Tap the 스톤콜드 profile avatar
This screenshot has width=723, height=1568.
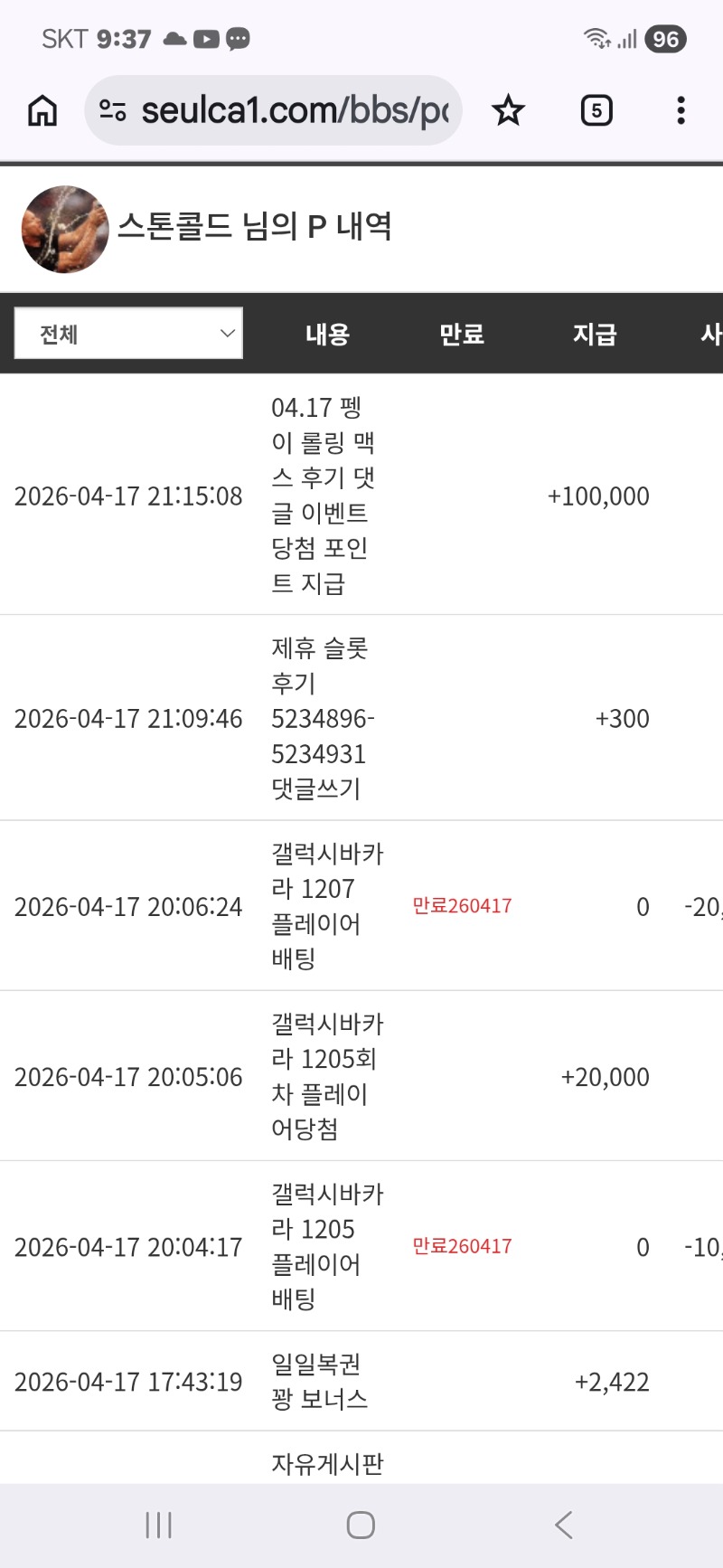(x=65, y=230)
